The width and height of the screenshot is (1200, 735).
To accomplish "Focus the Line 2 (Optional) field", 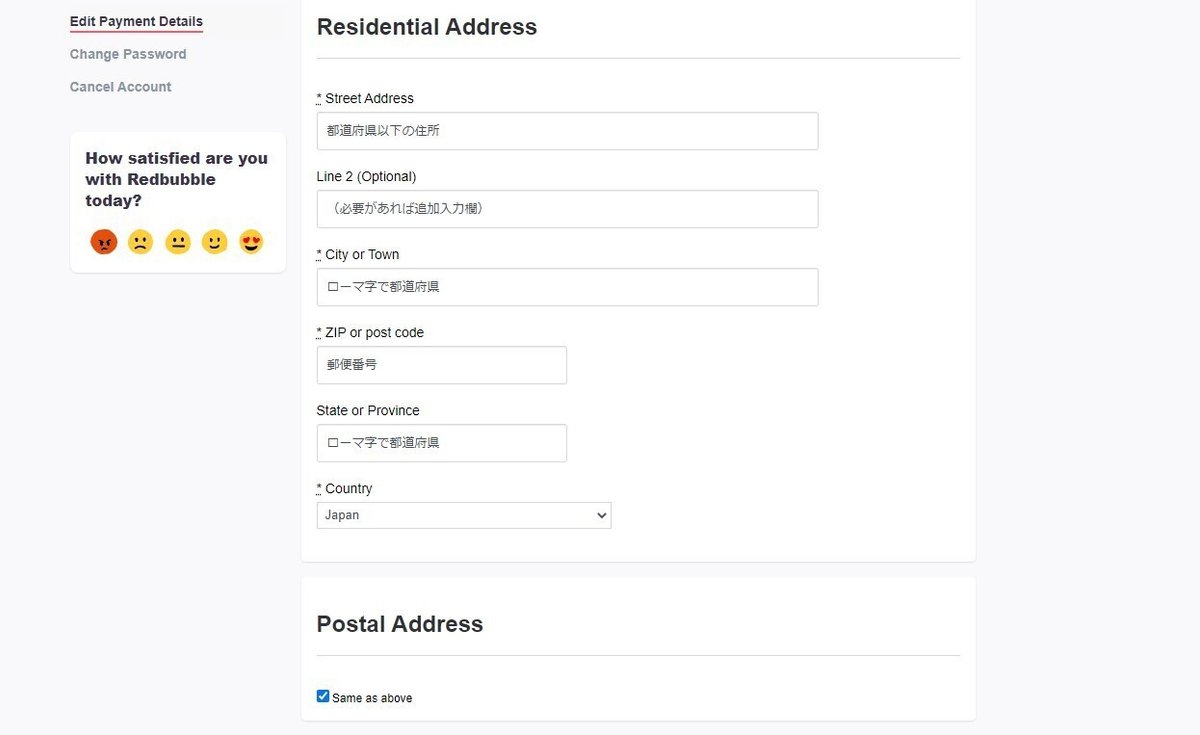I will 567,209.
